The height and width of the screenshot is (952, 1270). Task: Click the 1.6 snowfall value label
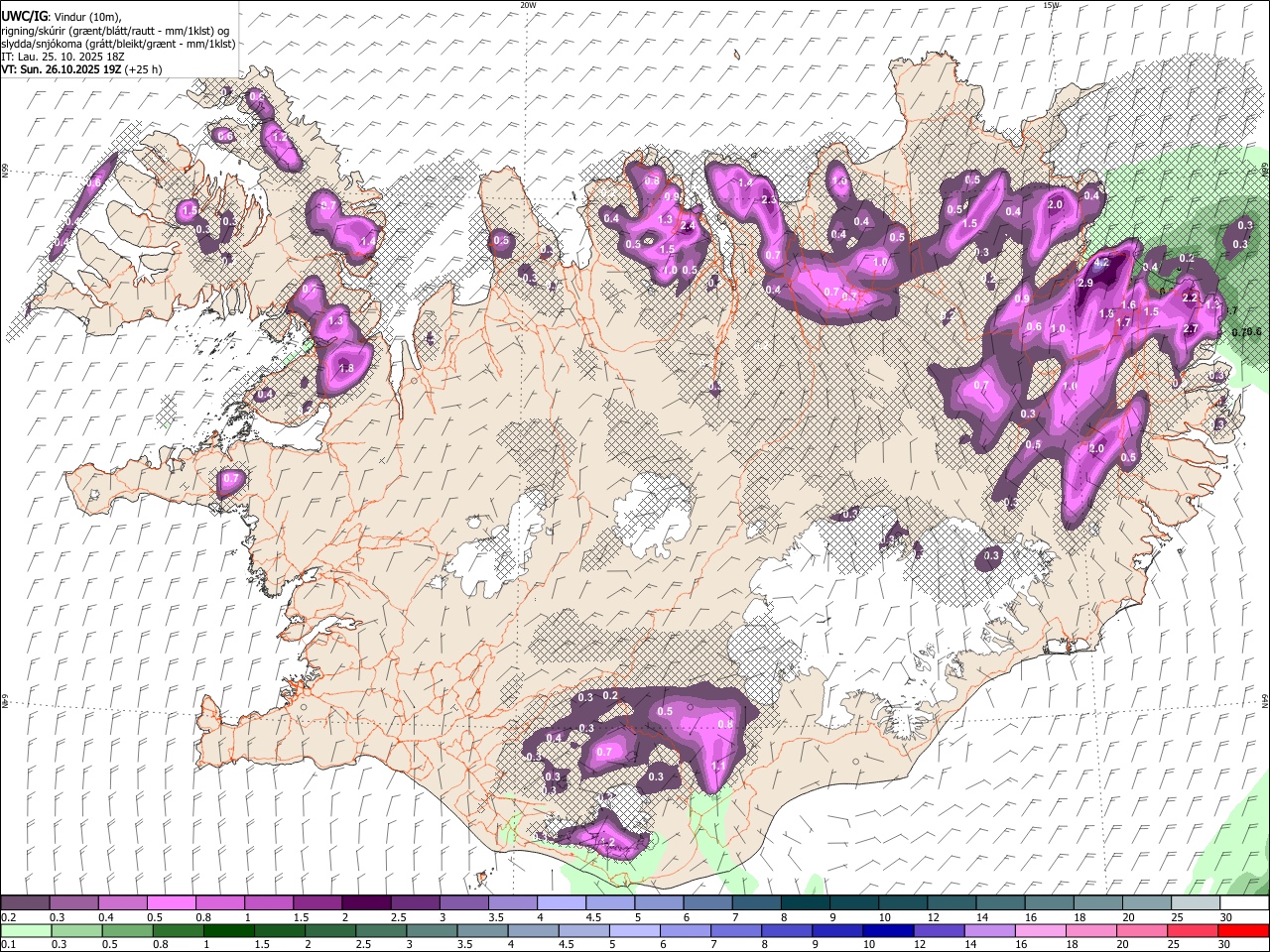pyautogui.click(x=1128, y=305)
